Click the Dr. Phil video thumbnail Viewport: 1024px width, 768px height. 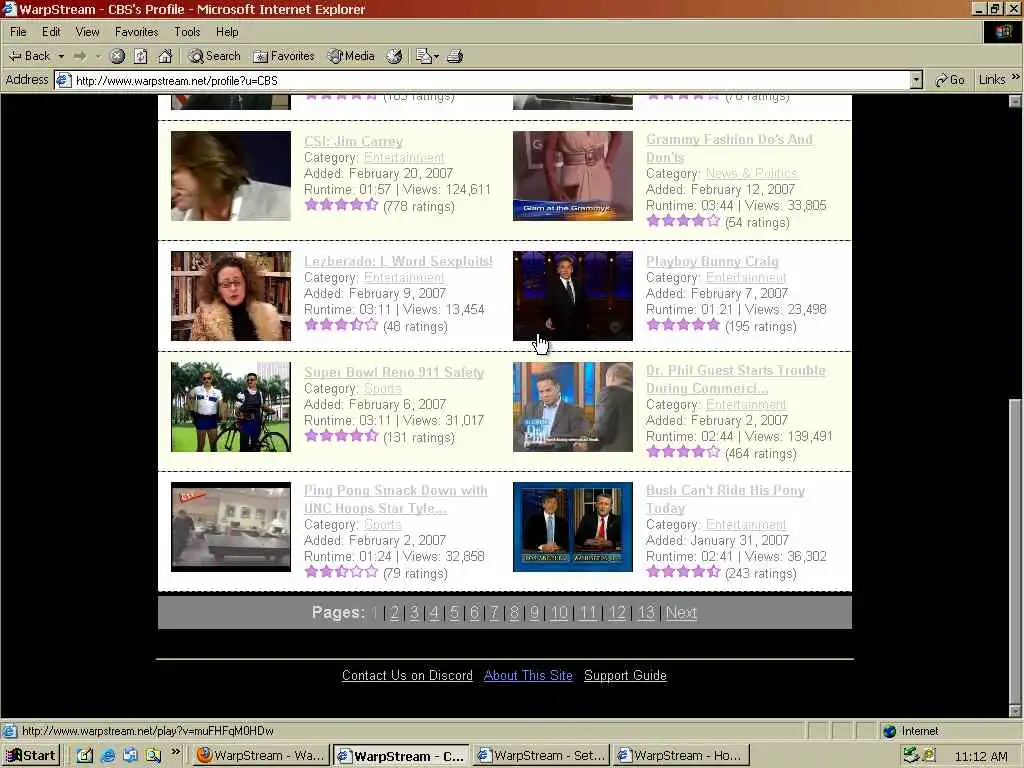573,407
